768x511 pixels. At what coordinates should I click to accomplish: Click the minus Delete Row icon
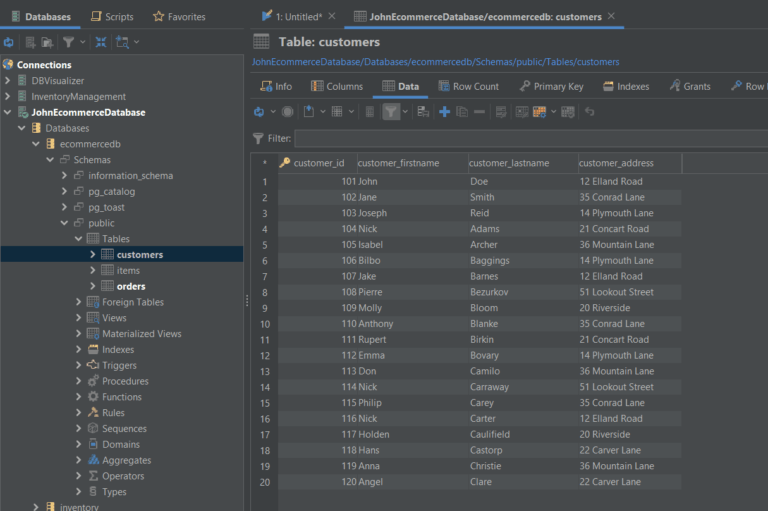point(479,112)
